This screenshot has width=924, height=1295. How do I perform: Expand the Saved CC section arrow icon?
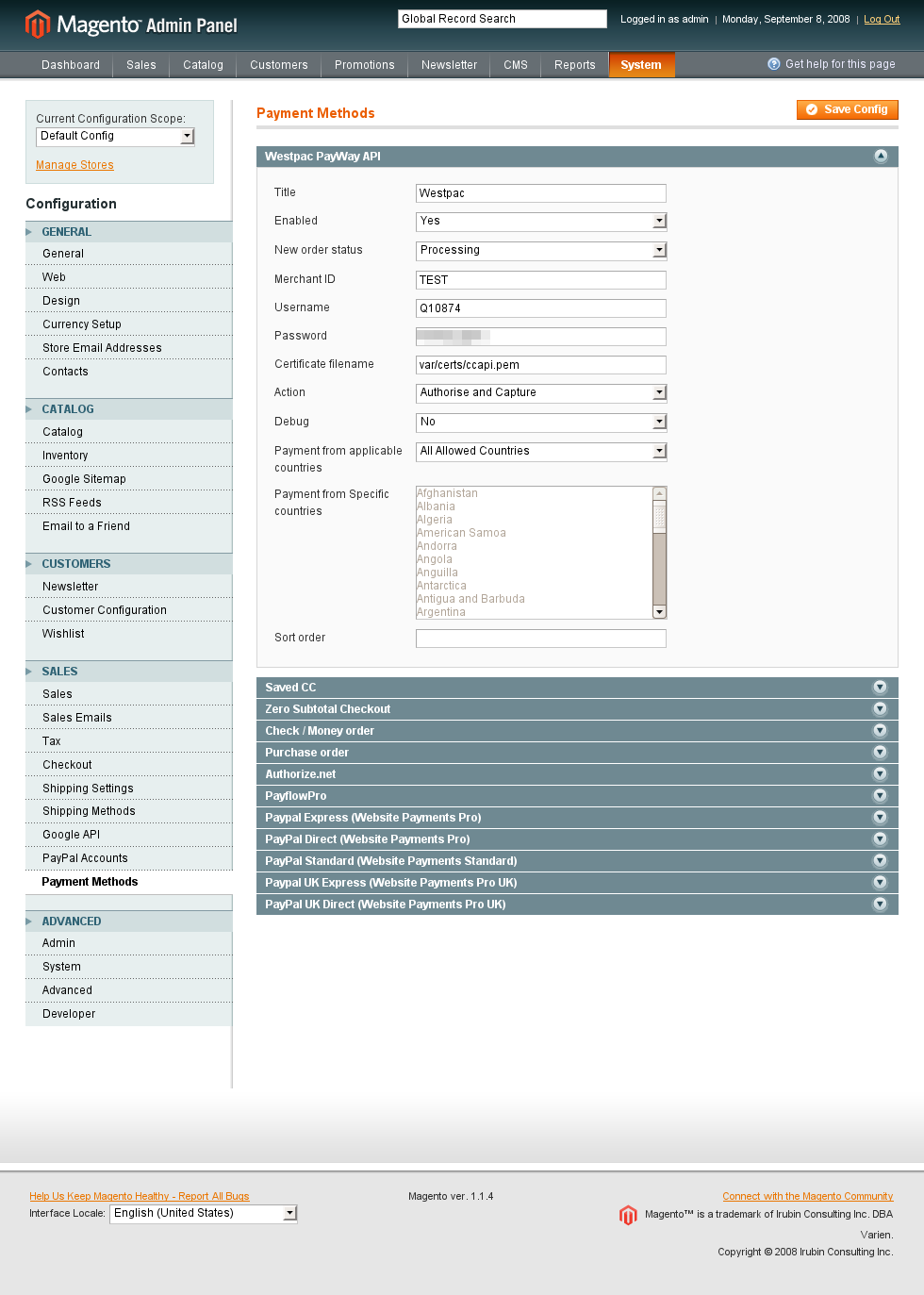(880, 688)
